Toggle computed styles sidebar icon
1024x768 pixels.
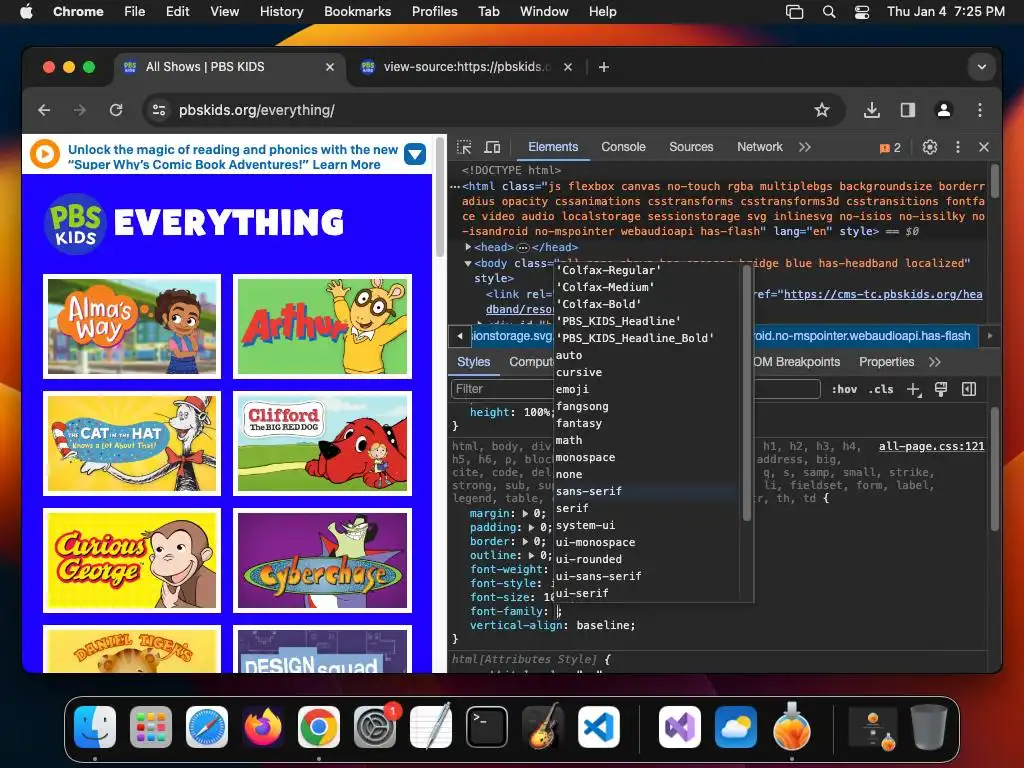point(969,389)
